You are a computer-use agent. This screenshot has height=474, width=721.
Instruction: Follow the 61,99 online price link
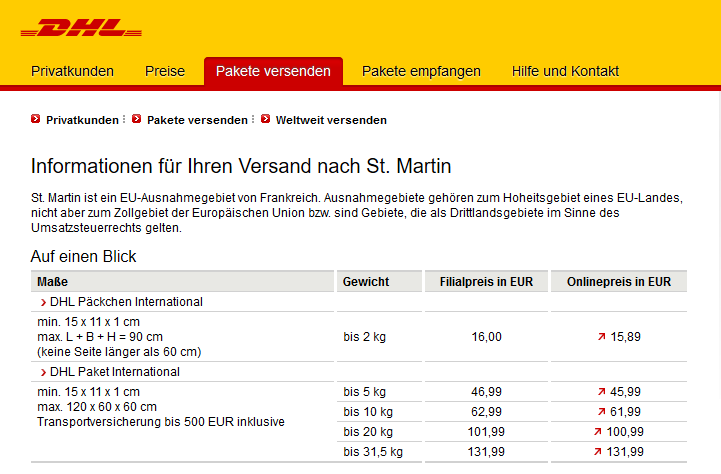click(x=625, y=411)
